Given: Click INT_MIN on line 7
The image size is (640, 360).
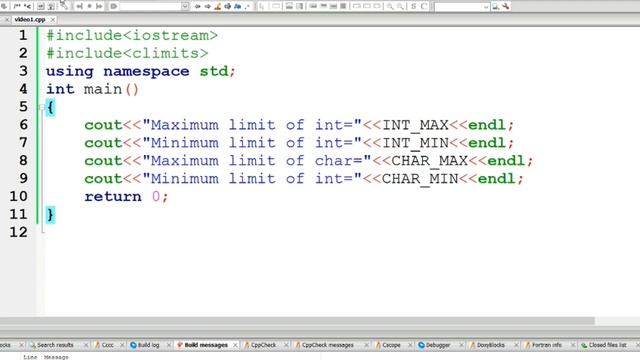Looking at the screenshot, I should pyautogui.click(x=415, y=143).
